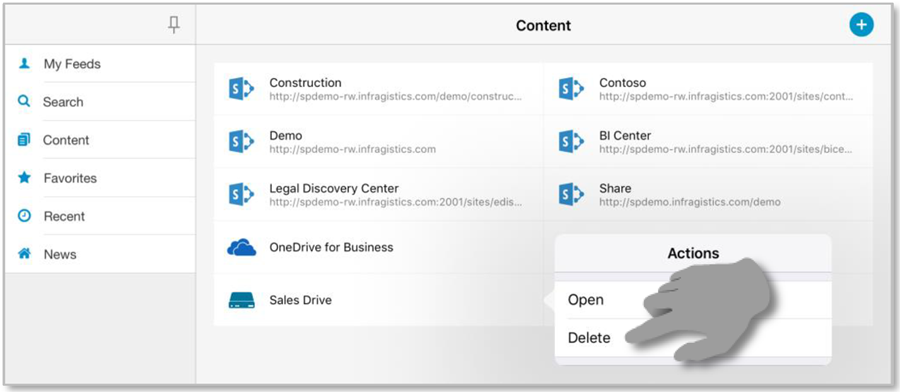This screenshot has height=392, width=900.
Task: Click the Construction SharePoint icon
Action: click(x=241, y=89)
